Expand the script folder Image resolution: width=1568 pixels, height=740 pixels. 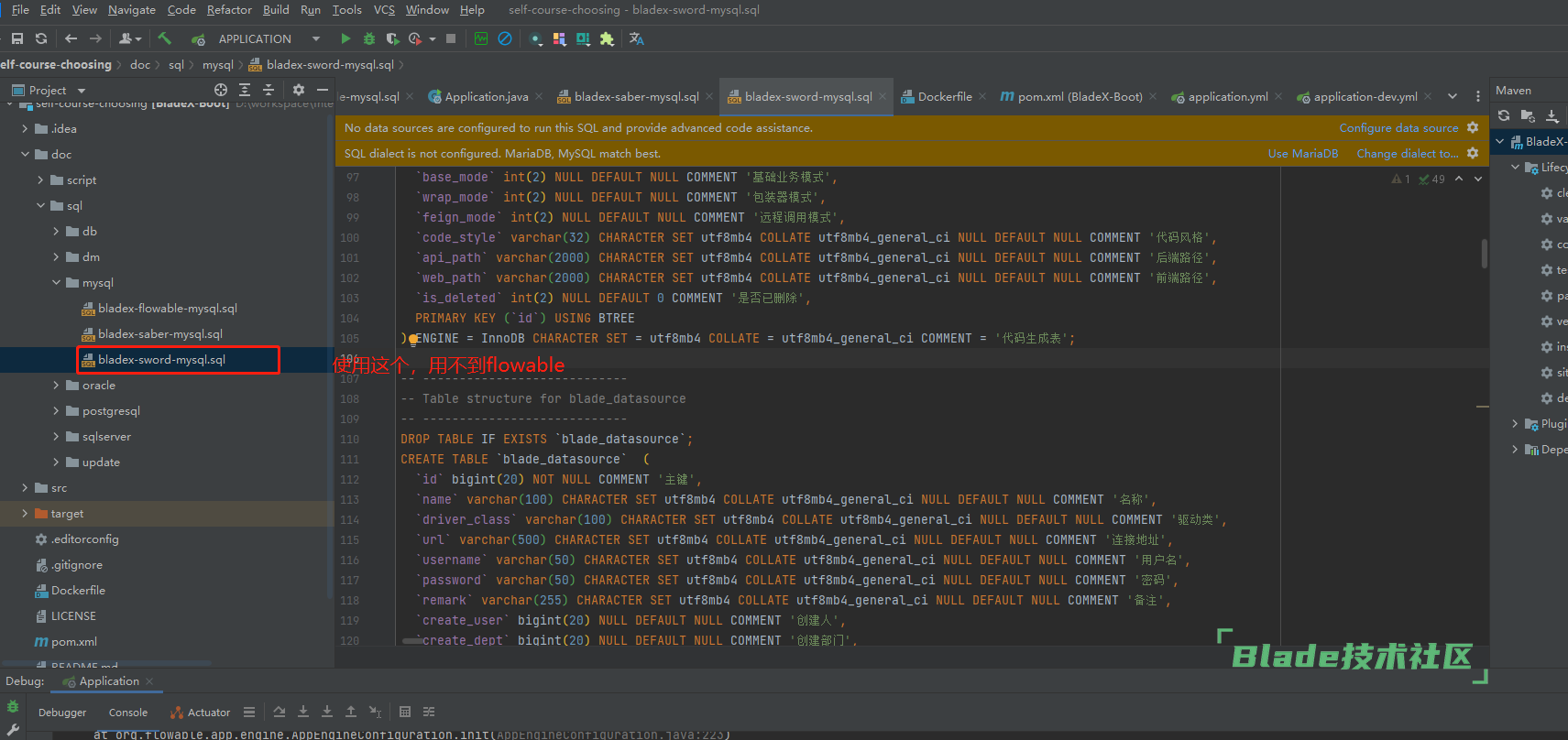coord(40,180)
